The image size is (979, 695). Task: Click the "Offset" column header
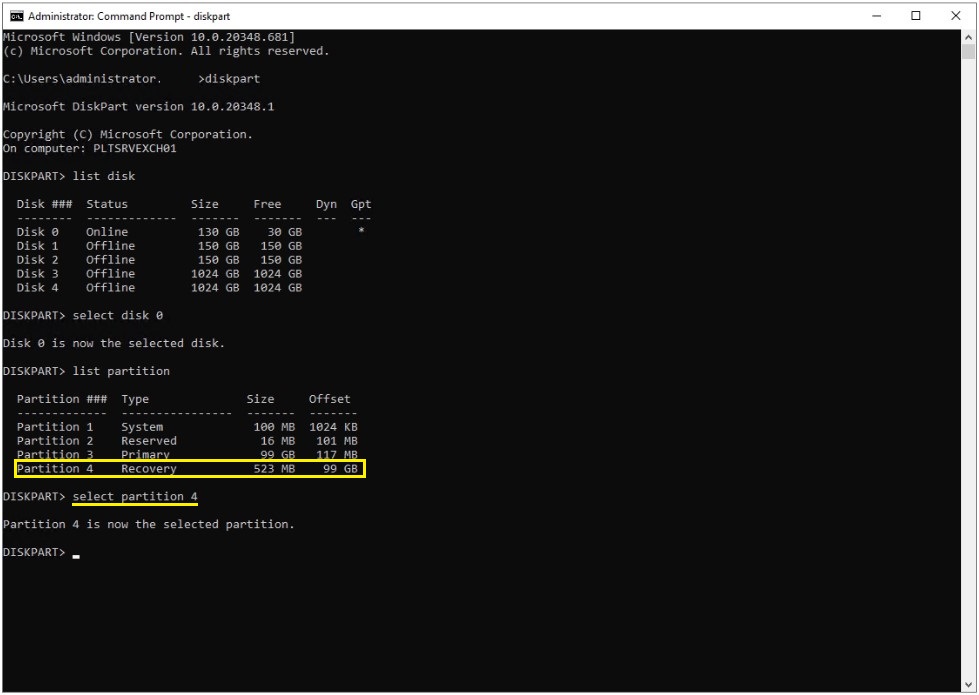tap(330, 399)
